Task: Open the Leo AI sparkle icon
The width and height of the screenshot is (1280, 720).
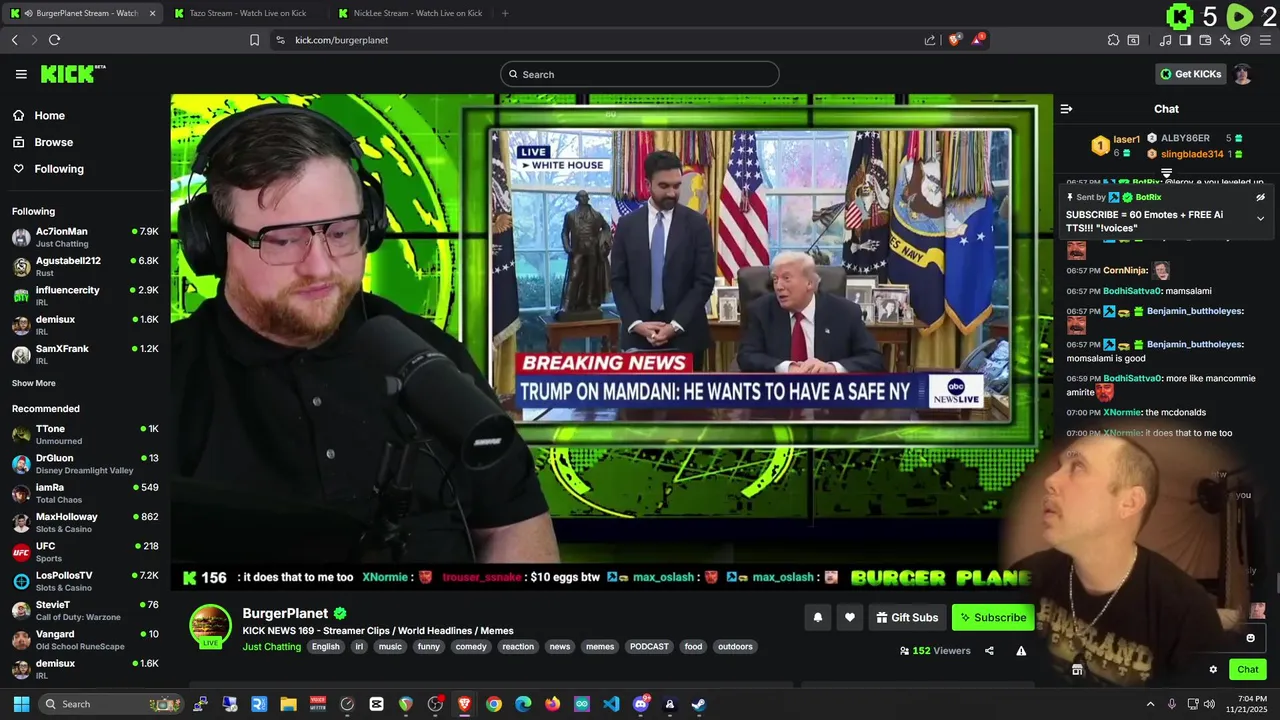Action: pyautogui.click(x=1225, y=40)
